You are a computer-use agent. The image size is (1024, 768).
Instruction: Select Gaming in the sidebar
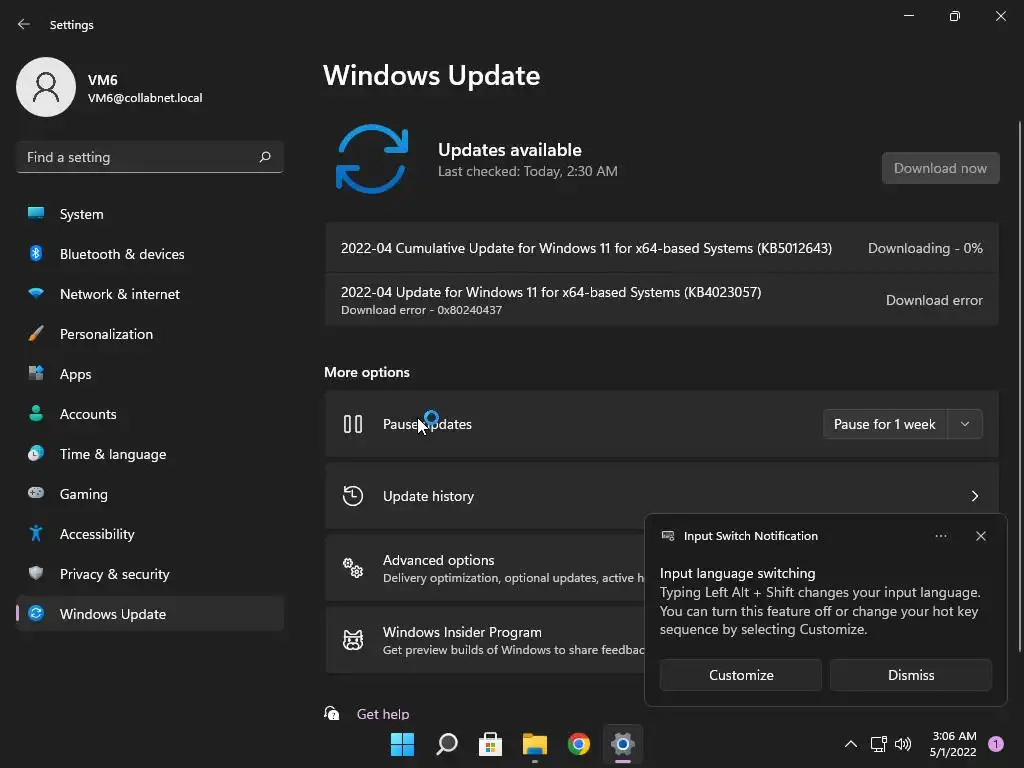pyautogui.click(x=150, y=494)
